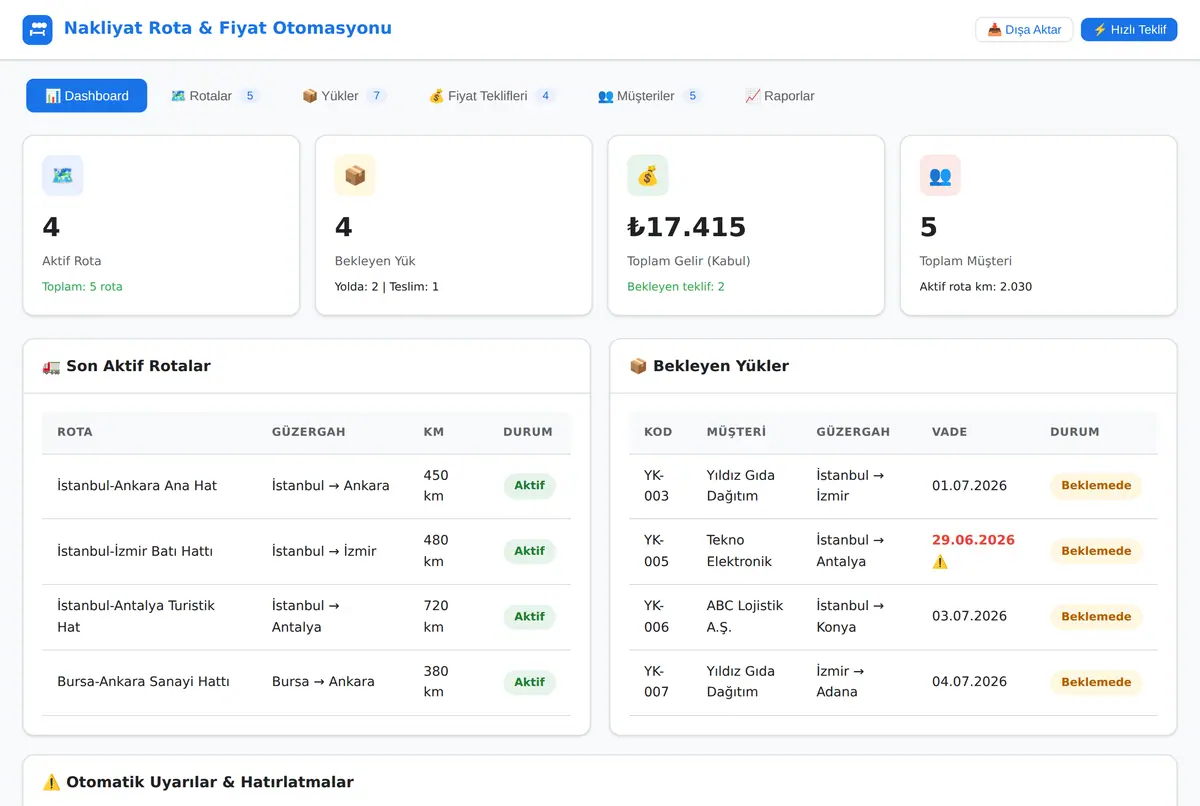Go to the Fiyat Teklifleri tab
Image resolution: width=1200 pixels, height=806 pixels.
click(x=492, y=96)
